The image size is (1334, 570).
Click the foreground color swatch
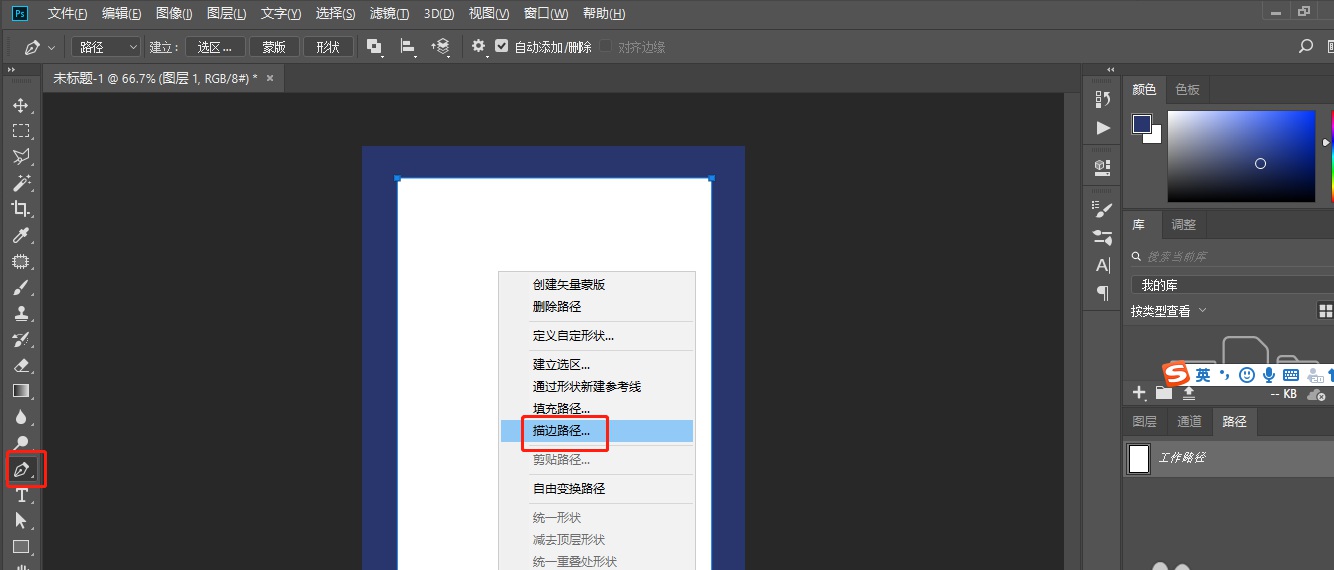click(x=1142, y=124)
